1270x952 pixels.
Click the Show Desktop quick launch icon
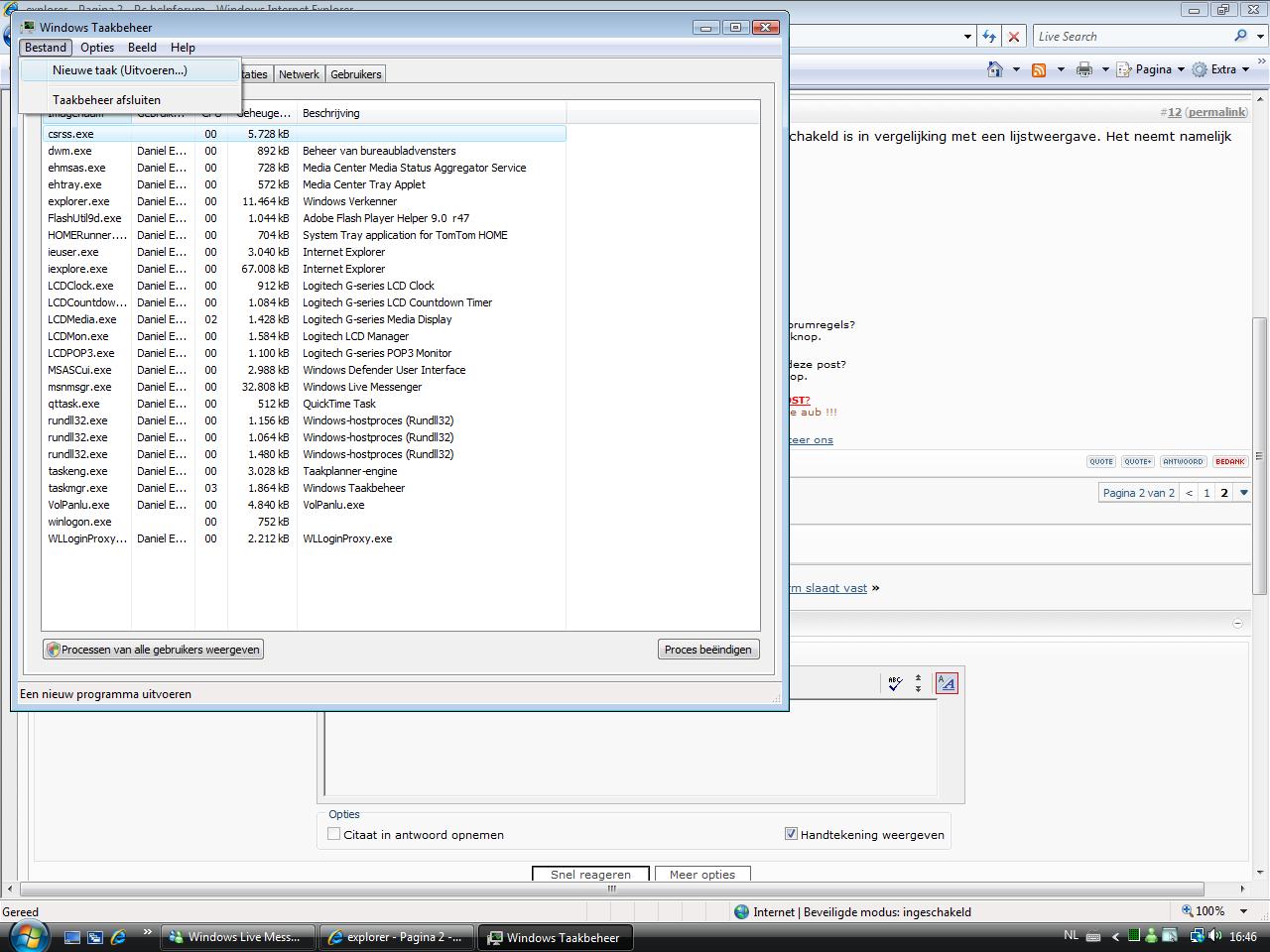tap(72, 936)
